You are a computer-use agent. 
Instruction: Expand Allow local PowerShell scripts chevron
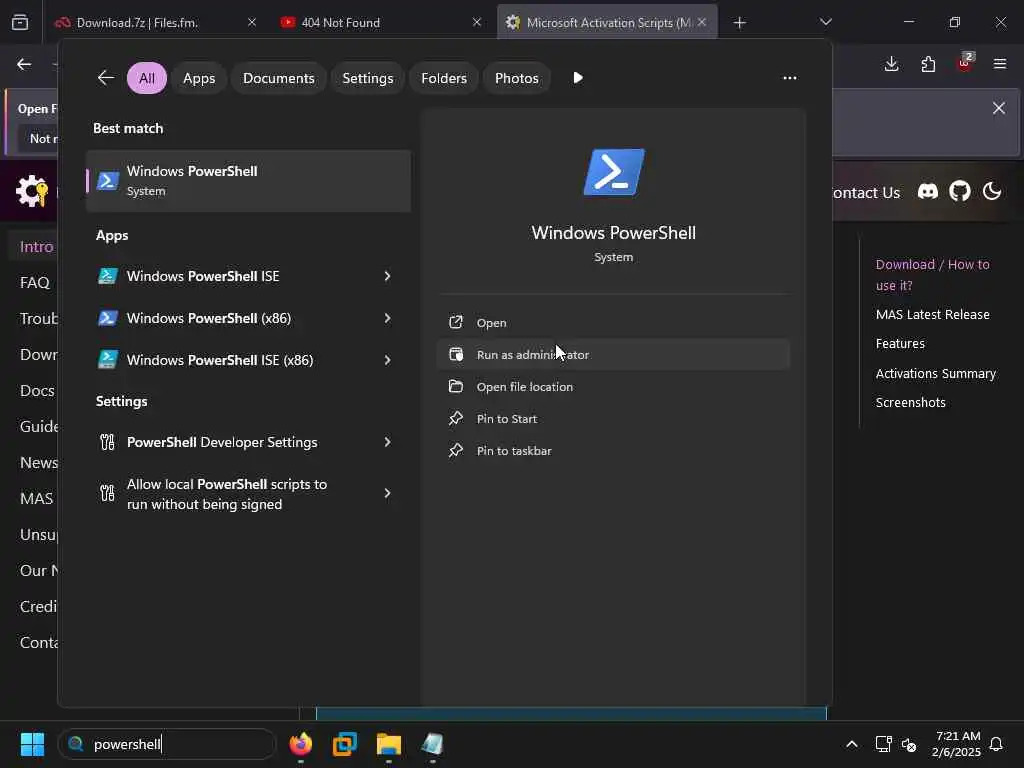pos(387,493)
